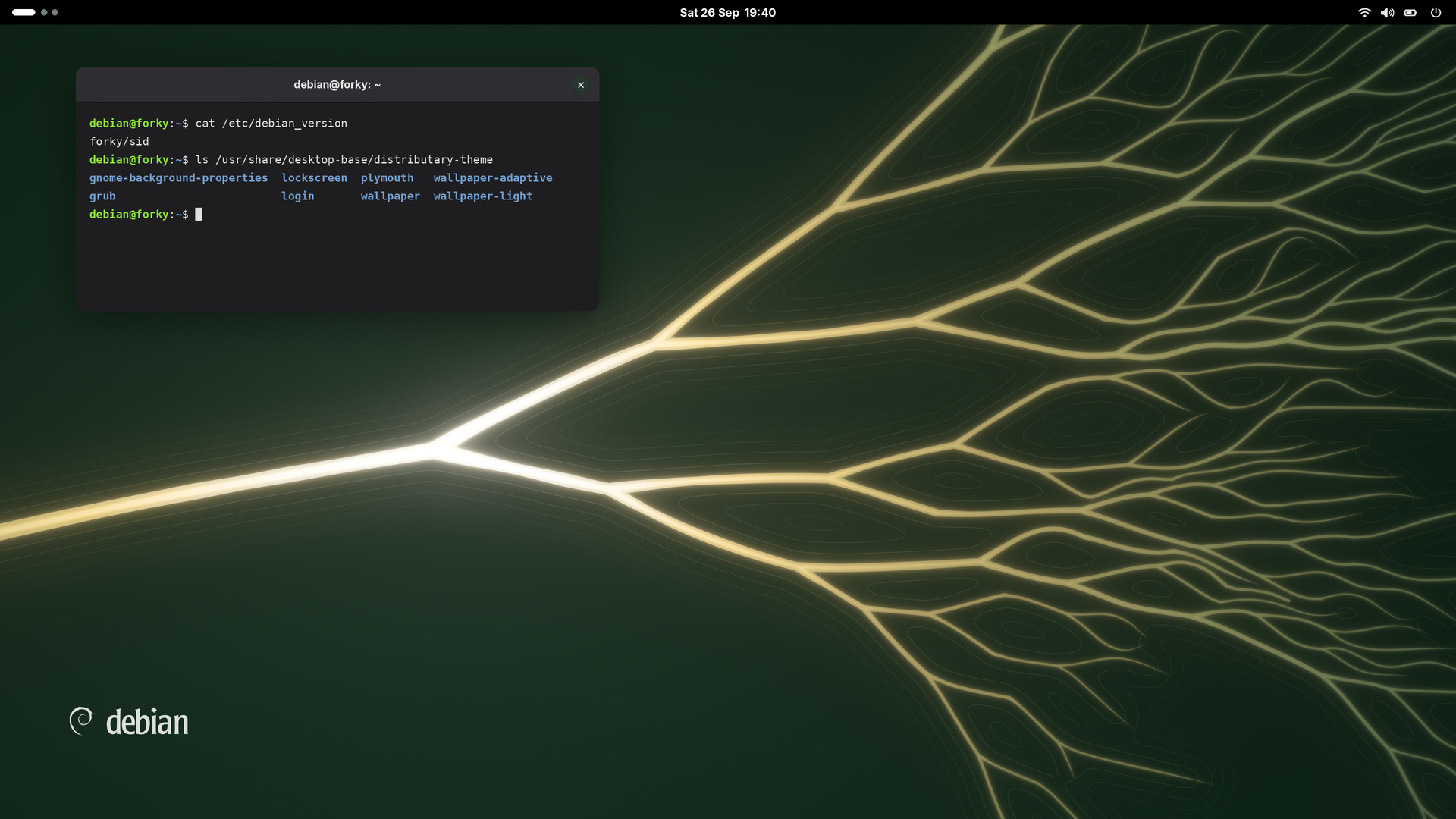Image resolution: width=1456 pixels, height=819 pixels.
Task: Close the debian@forky terminal window
Action: [581, 85]
